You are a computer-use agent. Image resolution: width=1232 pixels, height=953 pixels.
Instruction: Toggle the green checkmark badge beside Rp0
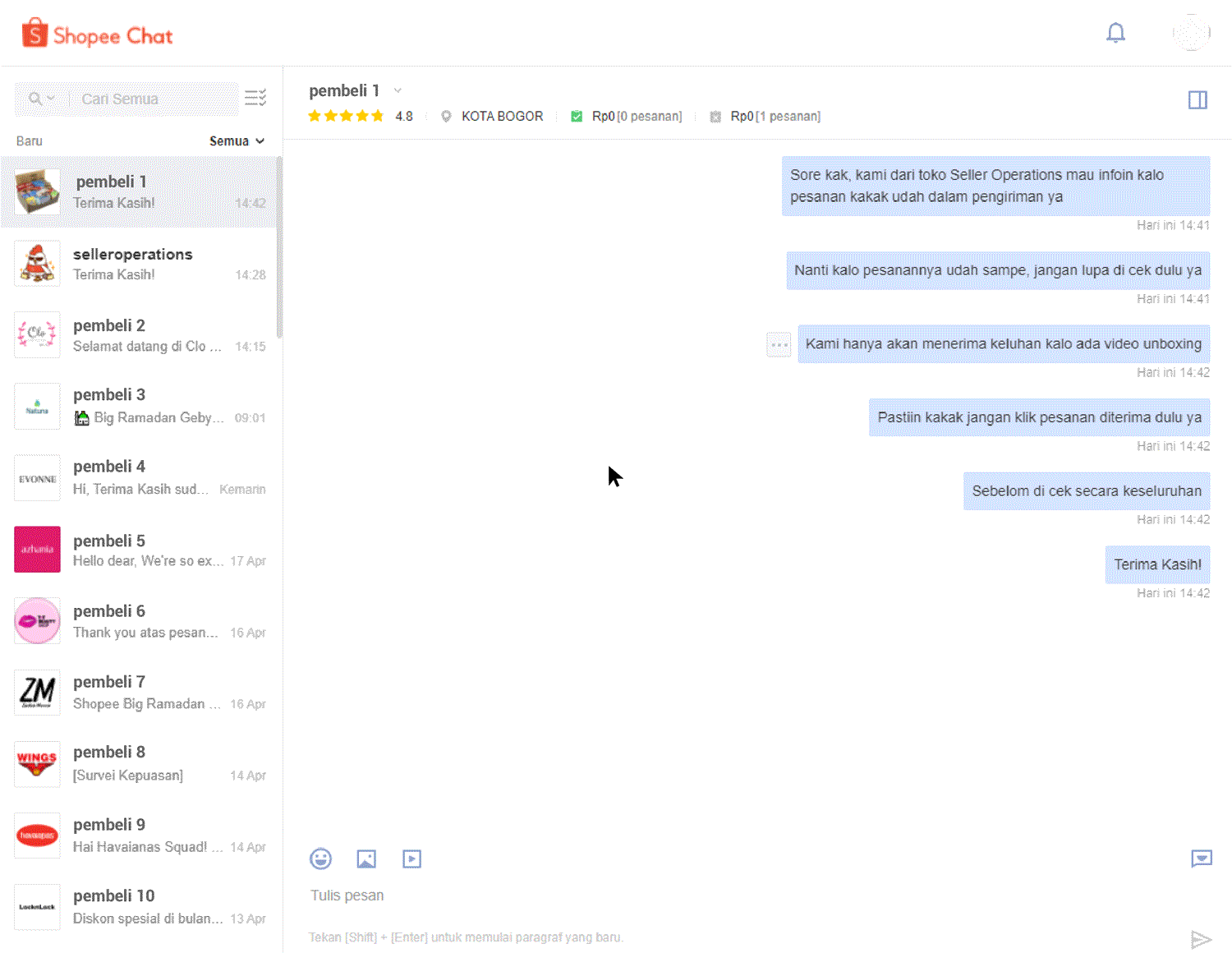click(x=577, y=116)
